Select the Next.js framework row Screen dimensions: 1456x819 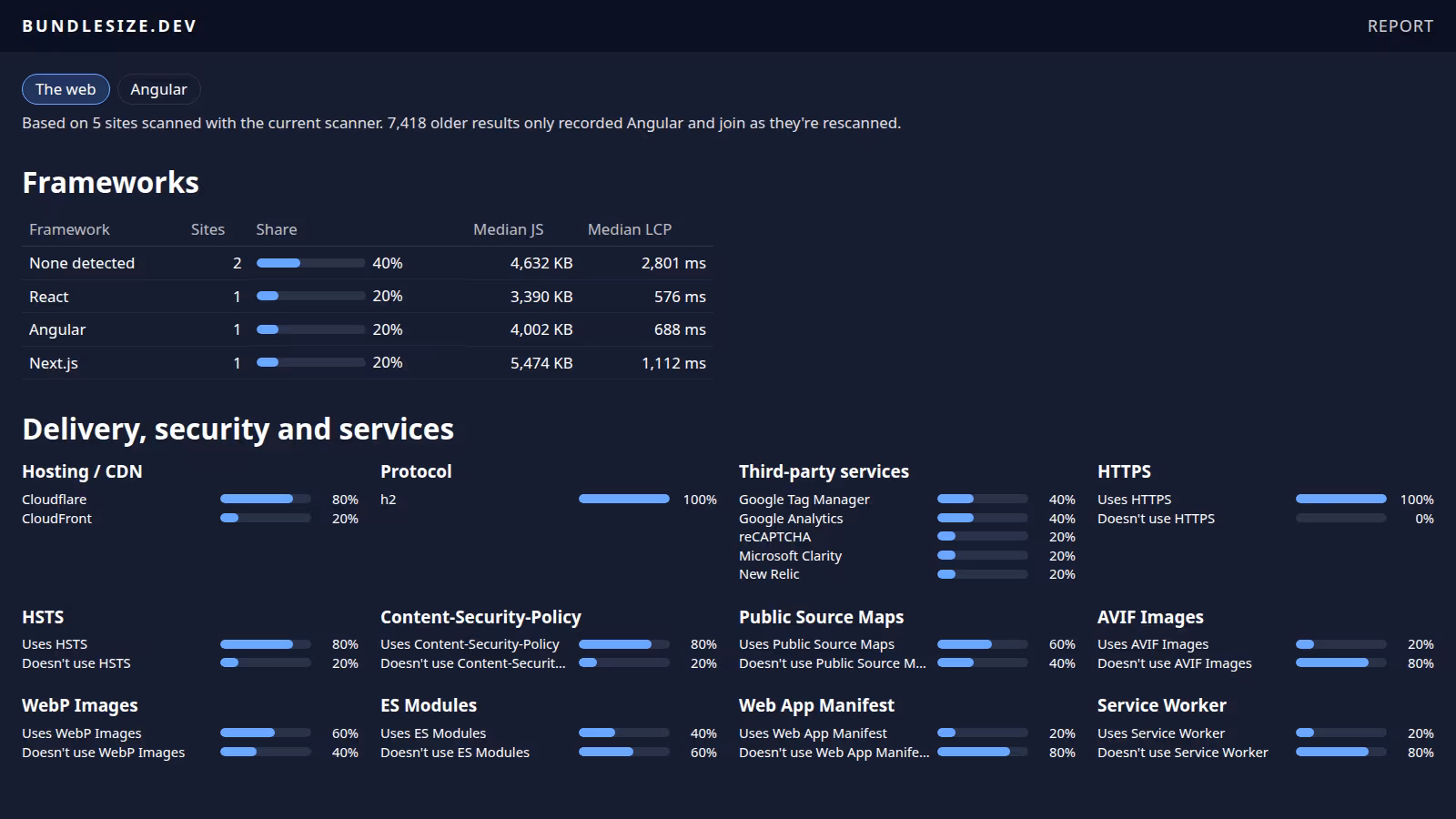pos(368,363)
